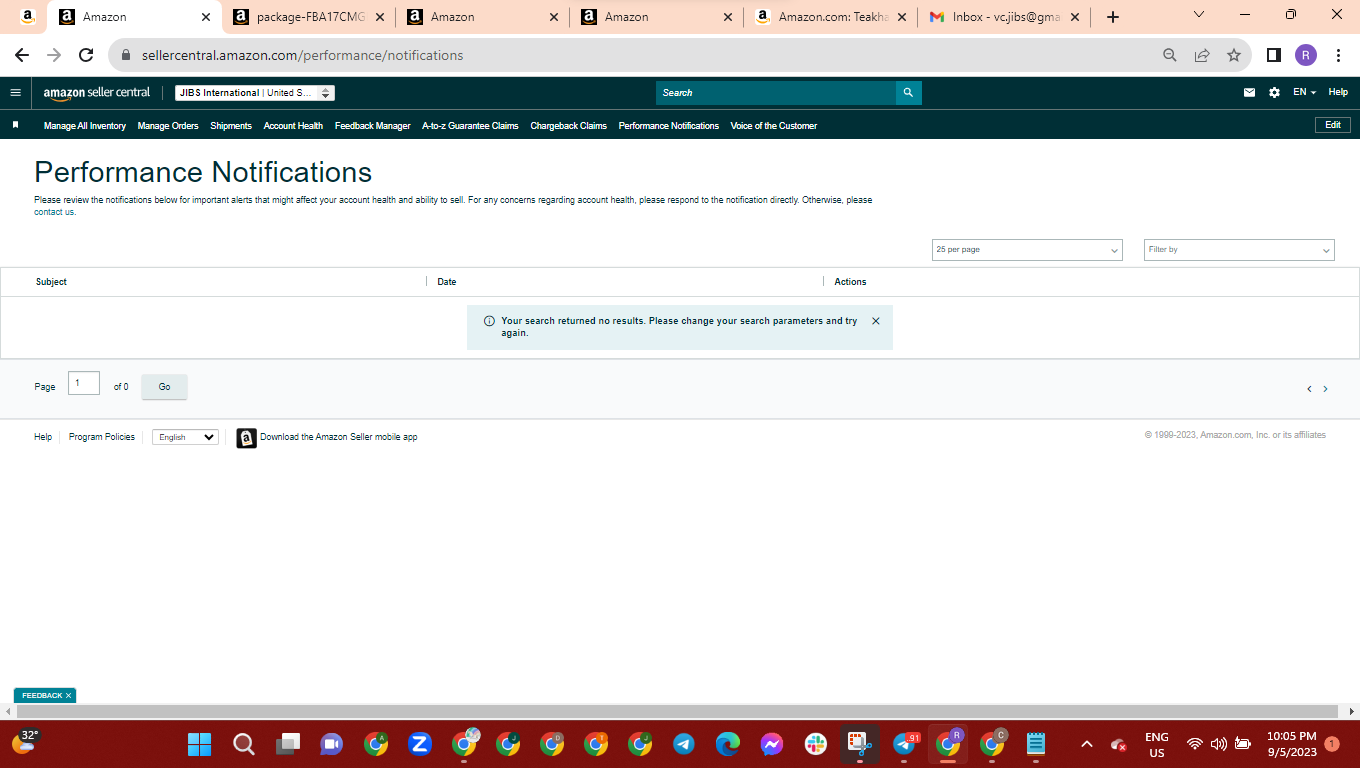Click the browser address bar URL
1360x768 pixels.
coord(302,55)
